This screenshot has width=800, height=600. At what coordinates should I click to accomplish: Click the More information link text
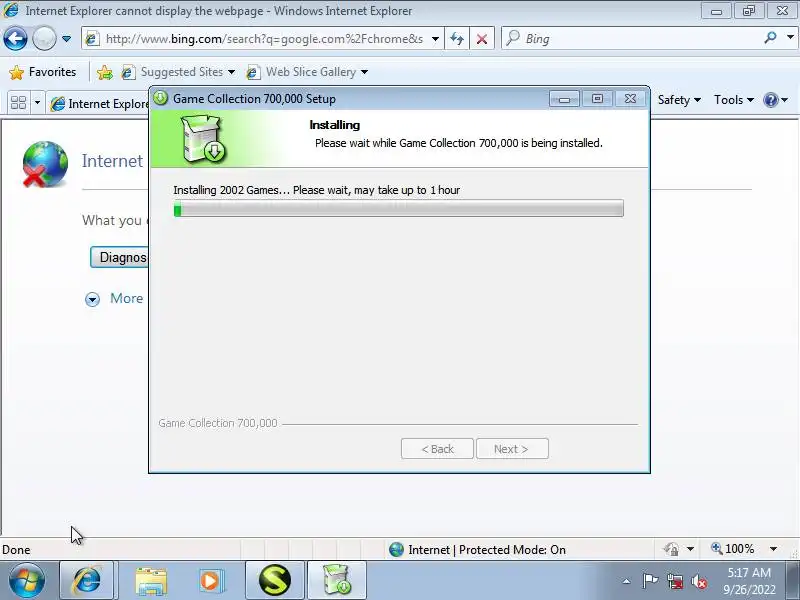(127, 298)
